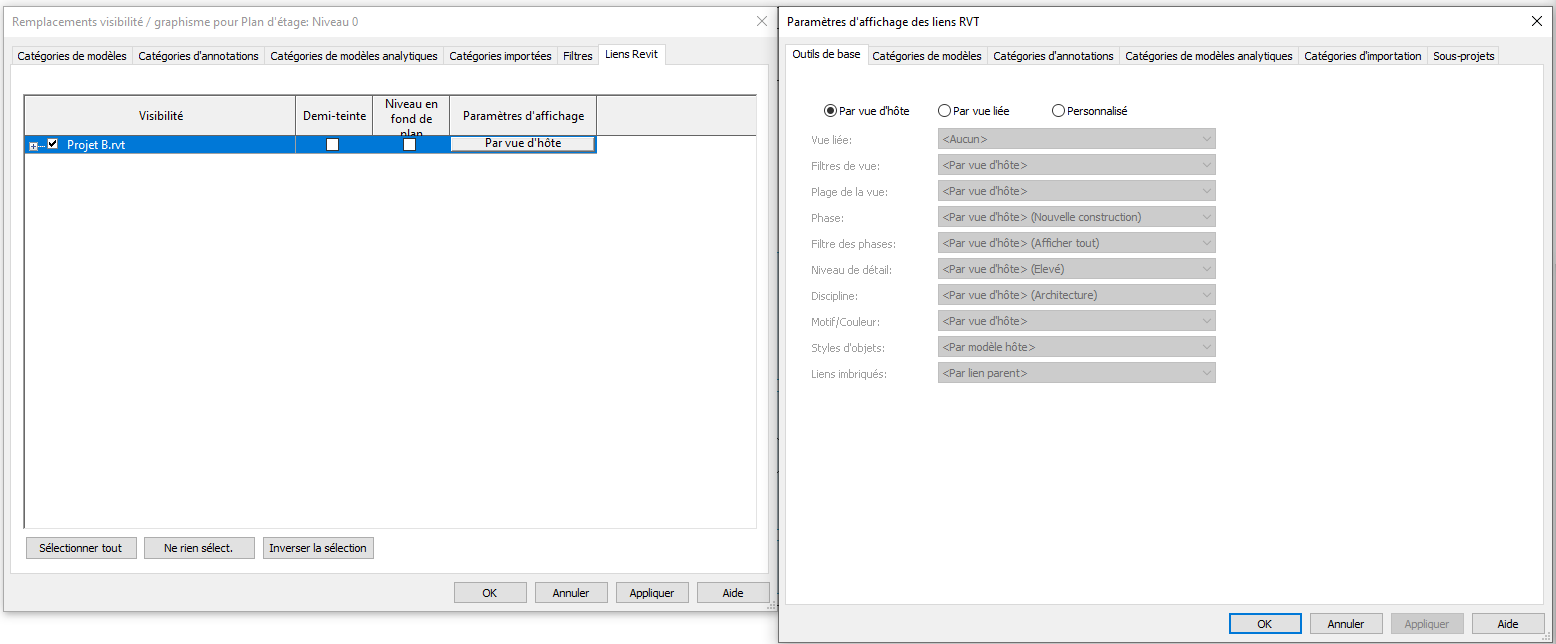Click Inverser la sélection button
The image size is (1556, 644).
pyautogui.click(x=318, y=548)
